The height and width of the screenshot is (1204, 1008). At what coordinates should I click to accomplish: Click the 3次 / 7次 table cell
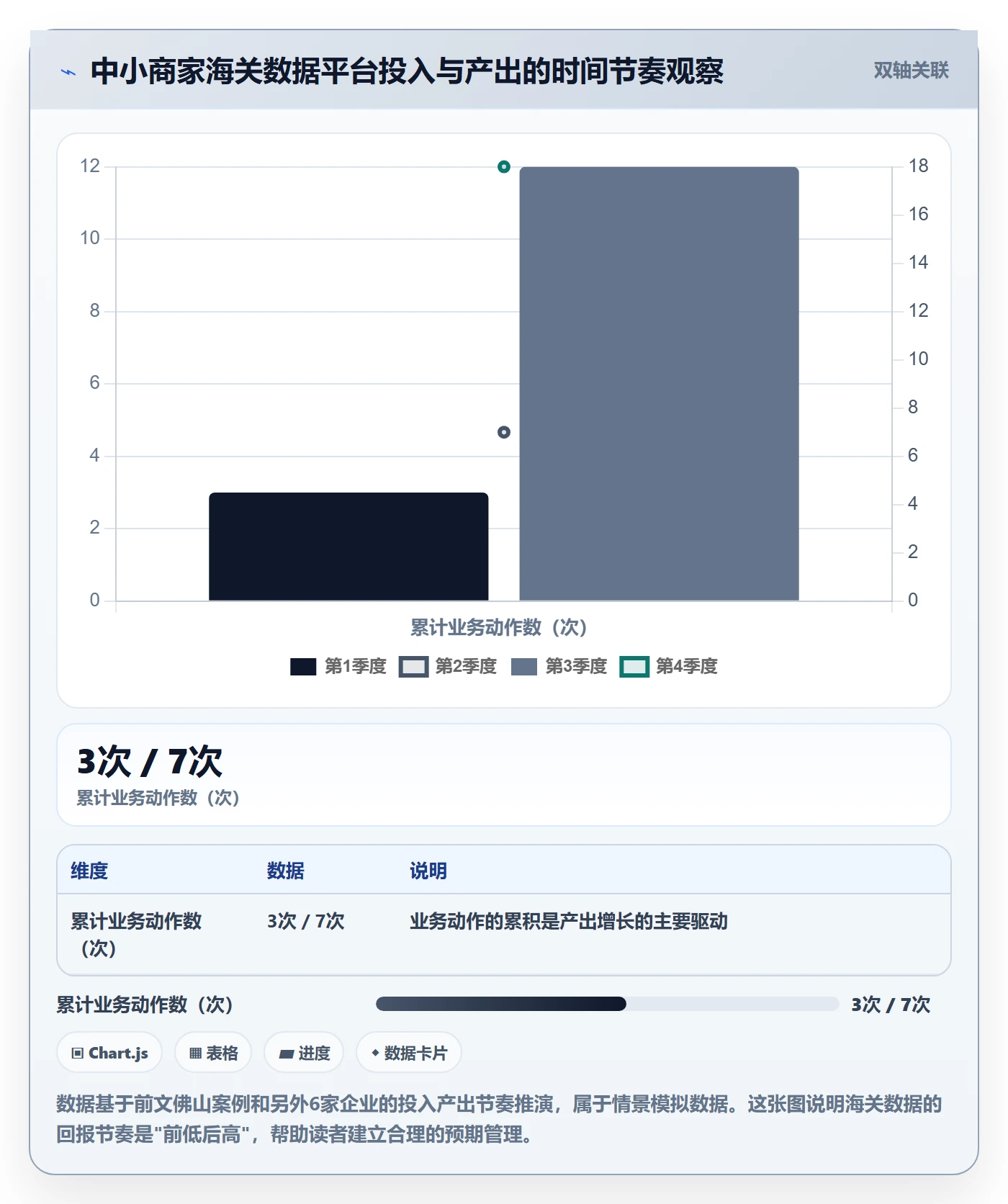pos(306,921)
